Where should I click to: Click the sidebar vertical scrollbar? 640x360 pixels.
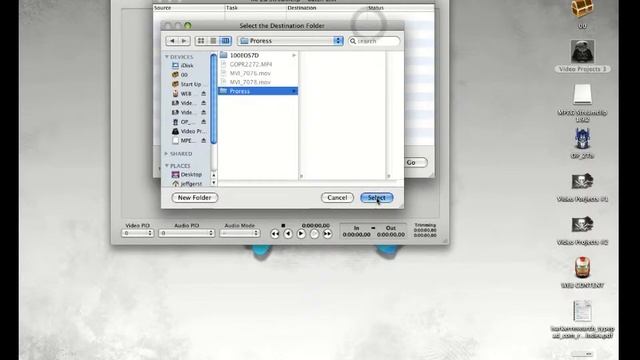click(213, 98)
